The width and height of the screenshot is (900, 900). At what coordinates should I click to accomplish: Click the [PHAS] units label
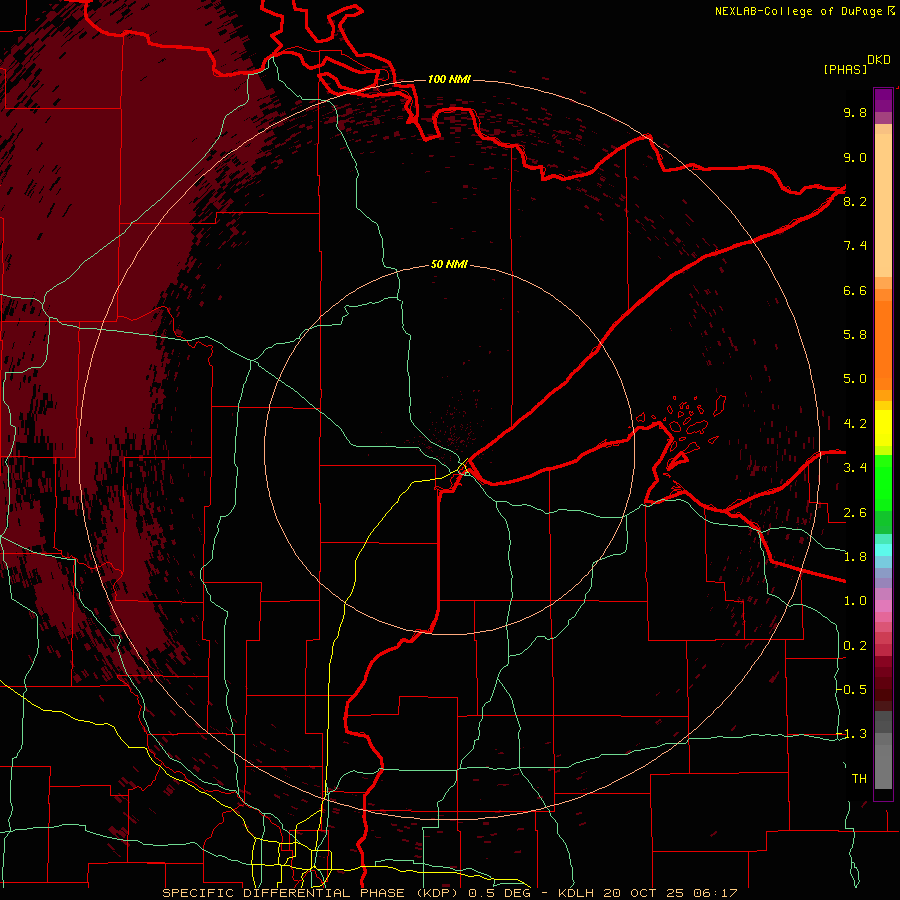click(x=845, y=69)
